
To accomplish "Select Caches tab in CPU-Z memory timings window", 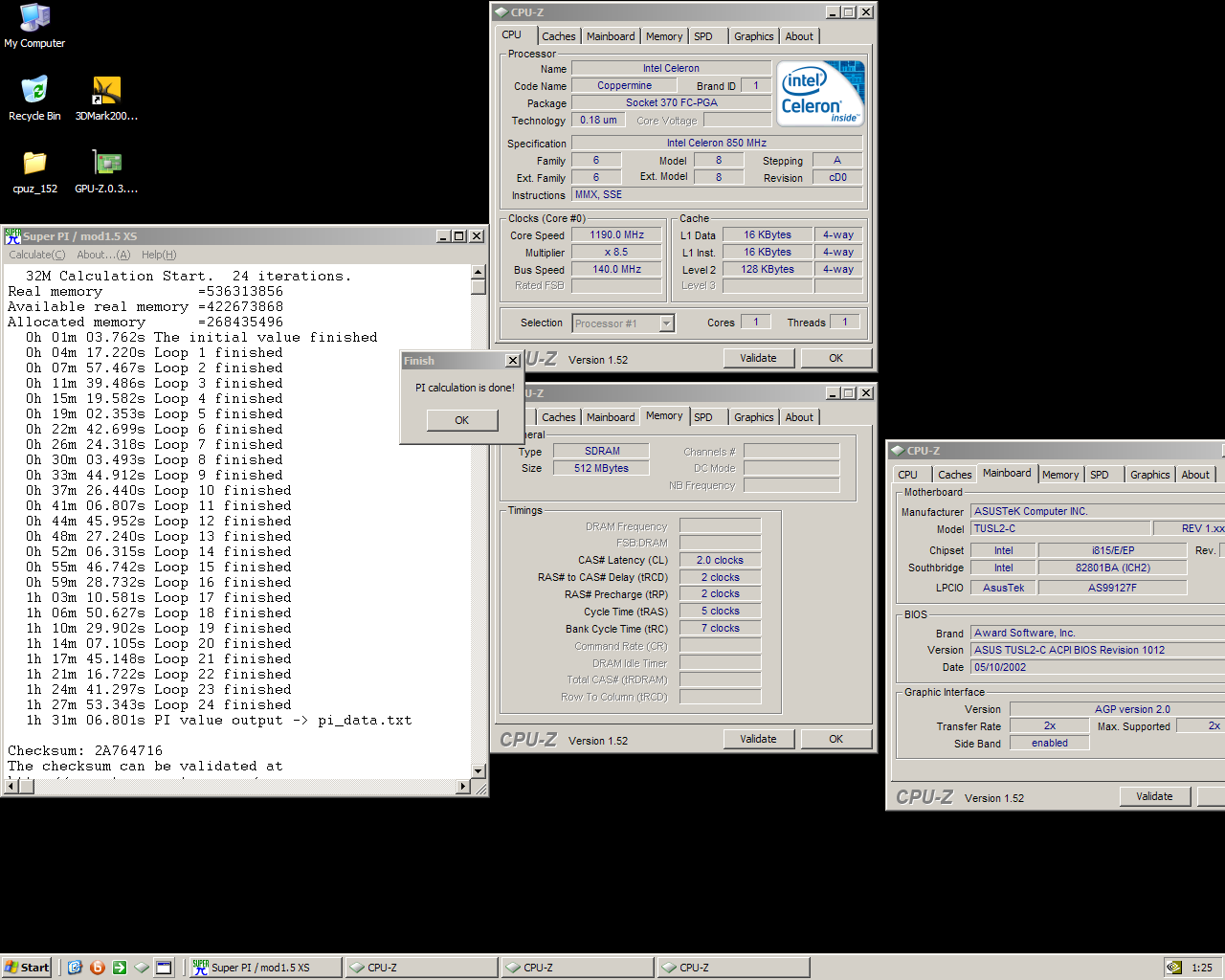I will (559, 417).
